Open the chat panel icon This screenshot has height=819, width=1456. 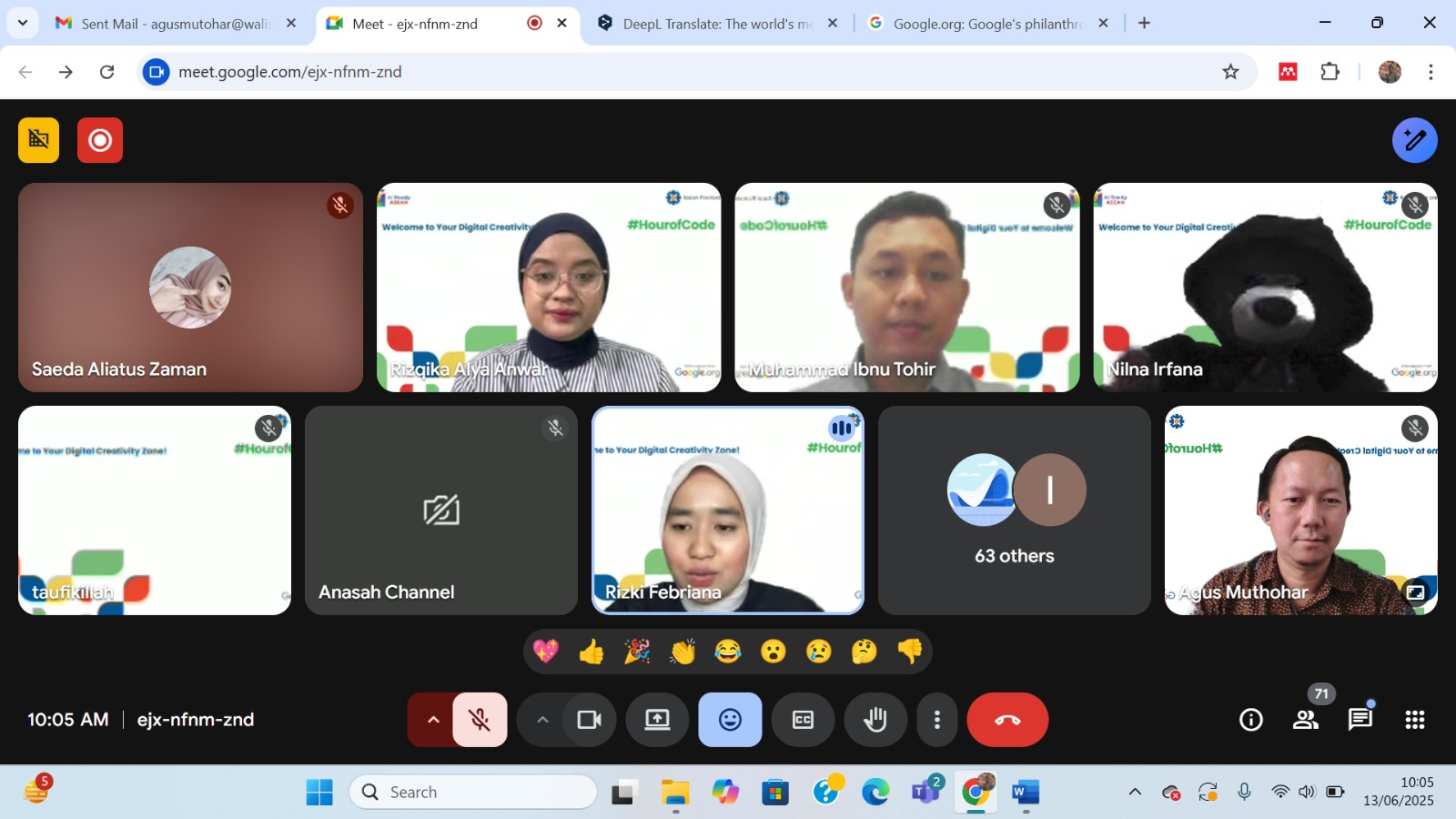click(1360, 720)
